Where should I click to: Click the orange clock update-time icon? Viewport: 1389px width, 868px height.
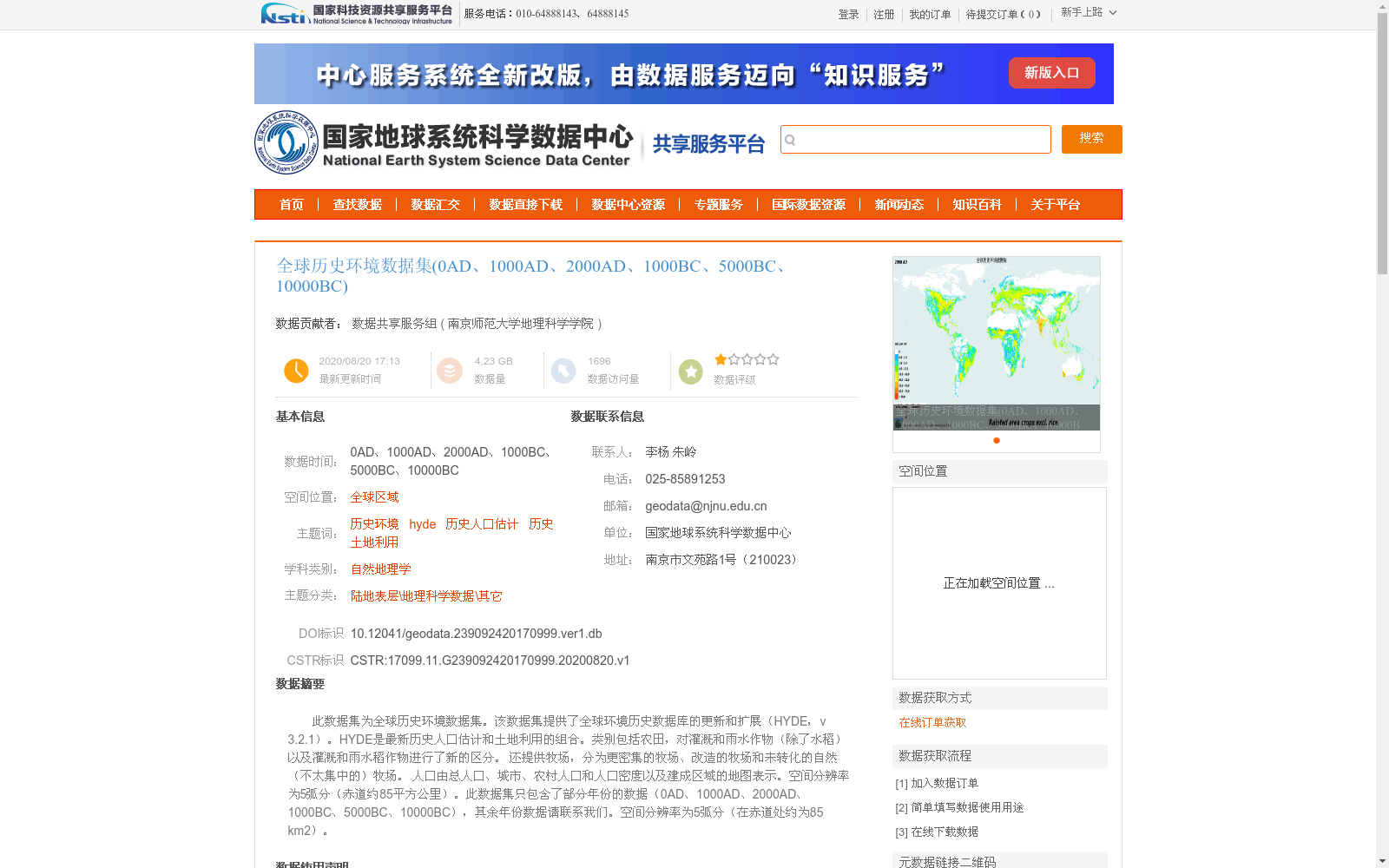[x=296, y=371]
